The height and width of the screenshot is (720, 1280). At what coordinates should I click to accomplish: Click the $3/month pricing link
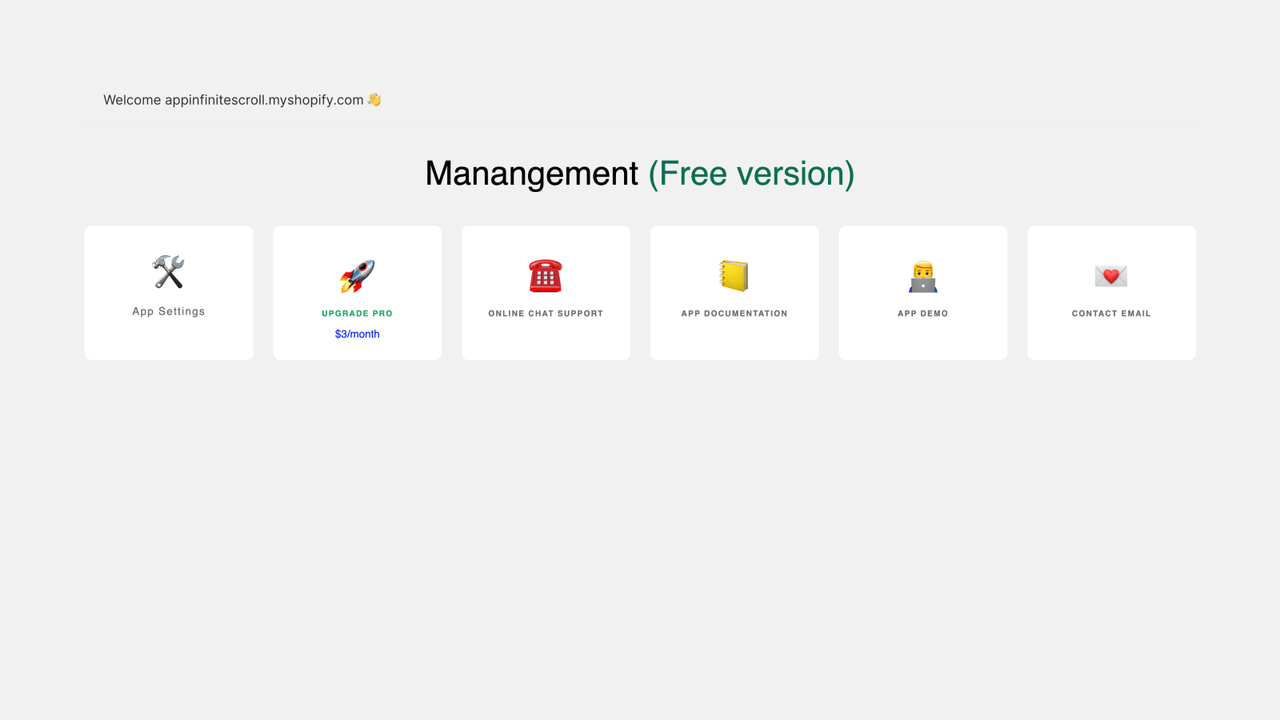coord(357,333)
